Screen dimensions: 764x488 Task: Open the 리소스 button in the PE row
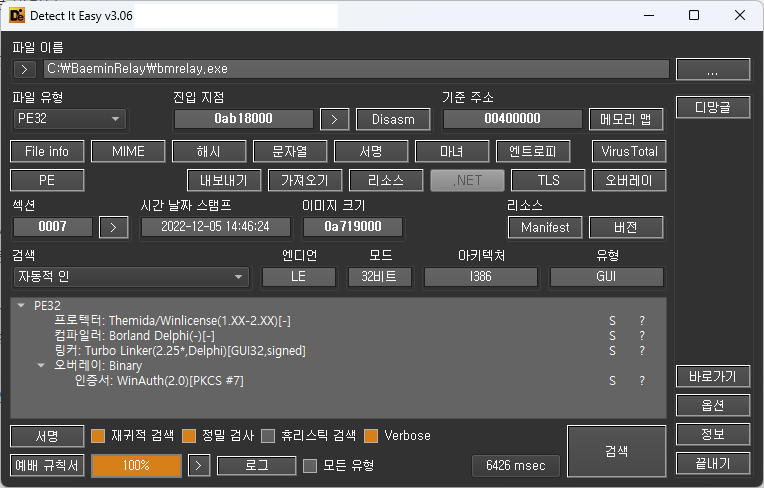coord(386,181)
